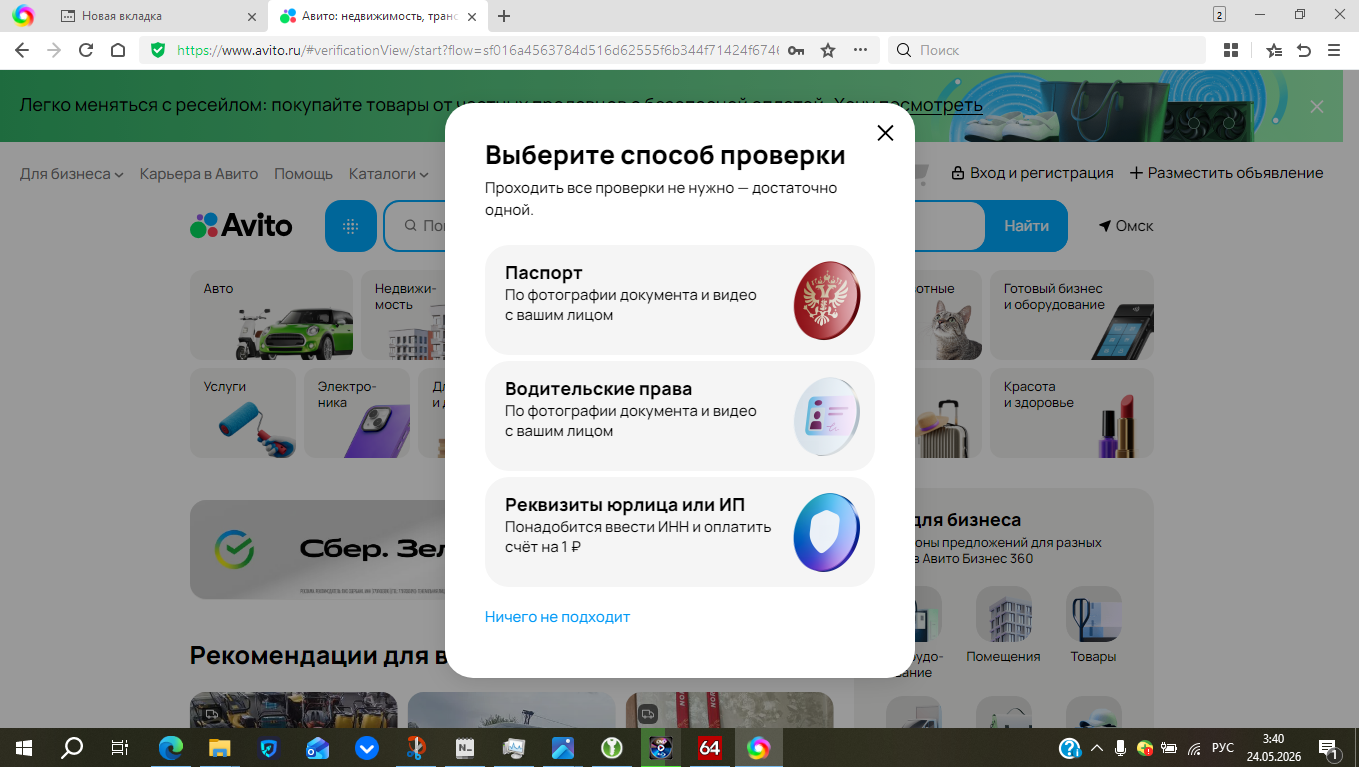Open the Товары business tile
Screen dimensions: 1359x767
tap(1093, 626)
